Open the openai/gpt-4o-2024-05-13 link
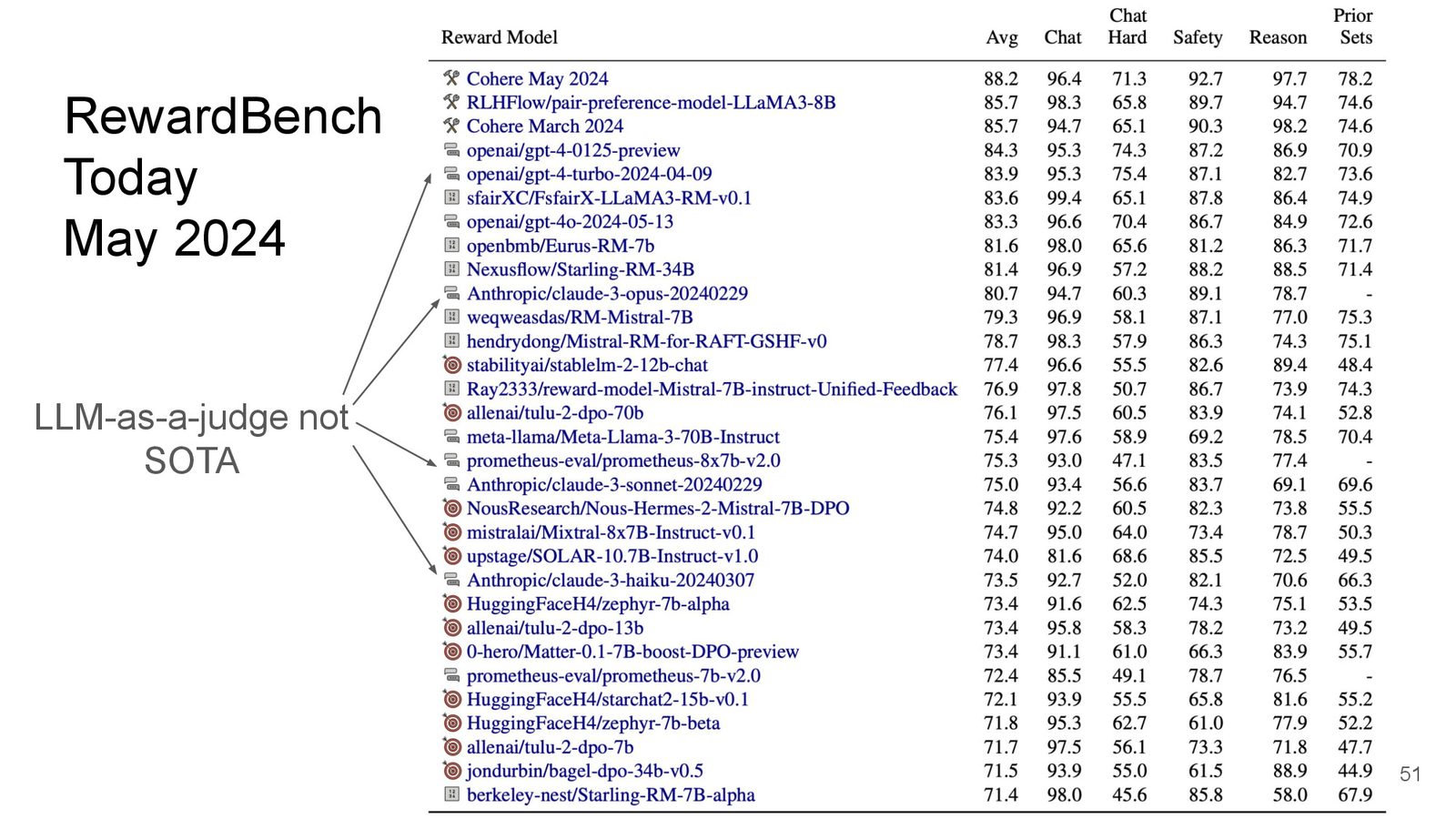 pyautogui.click(x=570, y=222)
